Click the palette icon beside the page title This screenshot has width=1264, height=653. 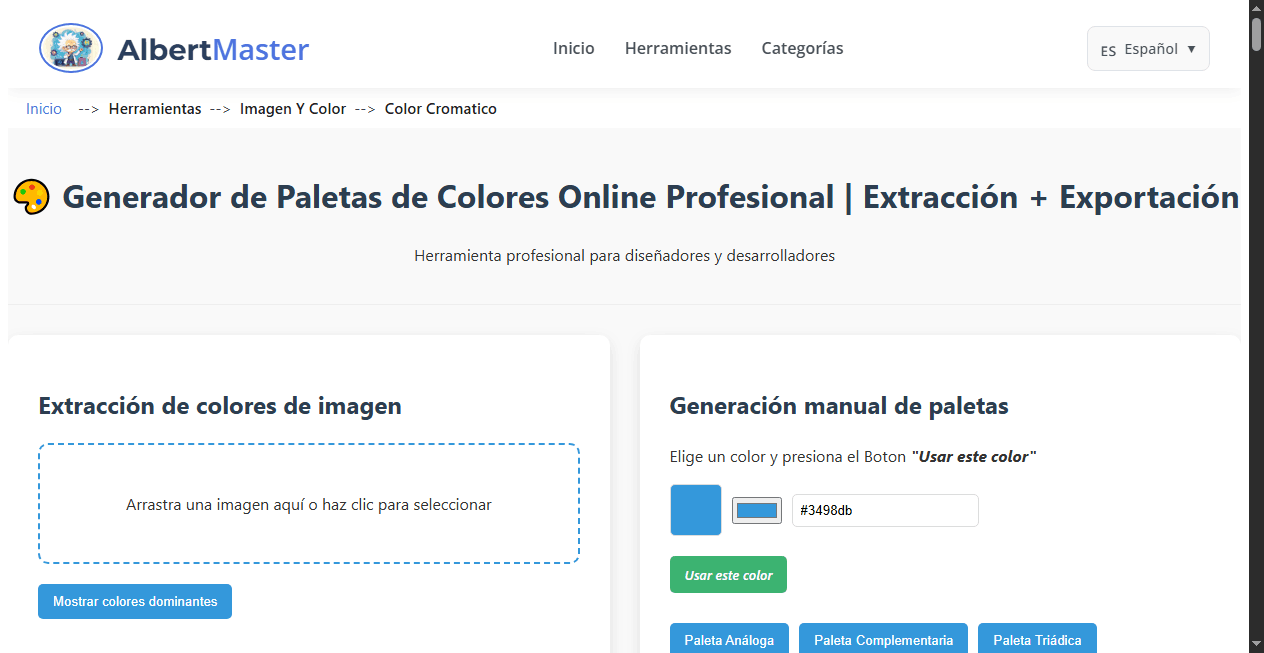[x=31, y=197]
